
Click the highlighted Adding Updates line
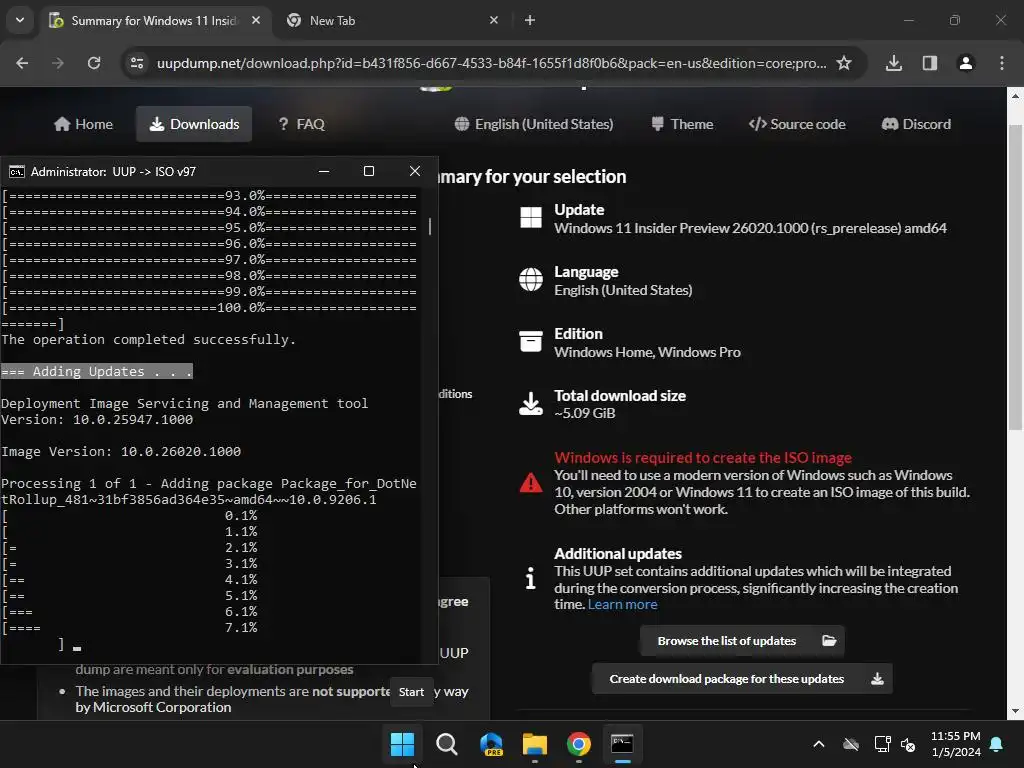(97, 371)
